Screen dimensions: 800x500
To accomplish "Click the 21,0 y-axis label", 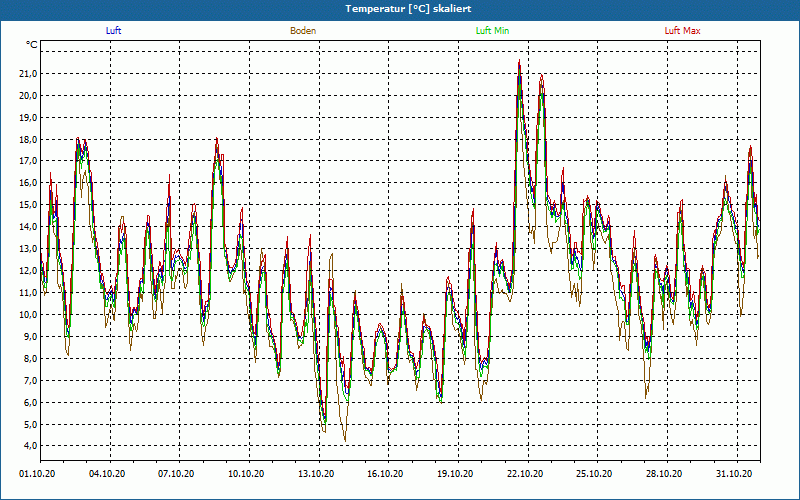I will coord(28,74).
